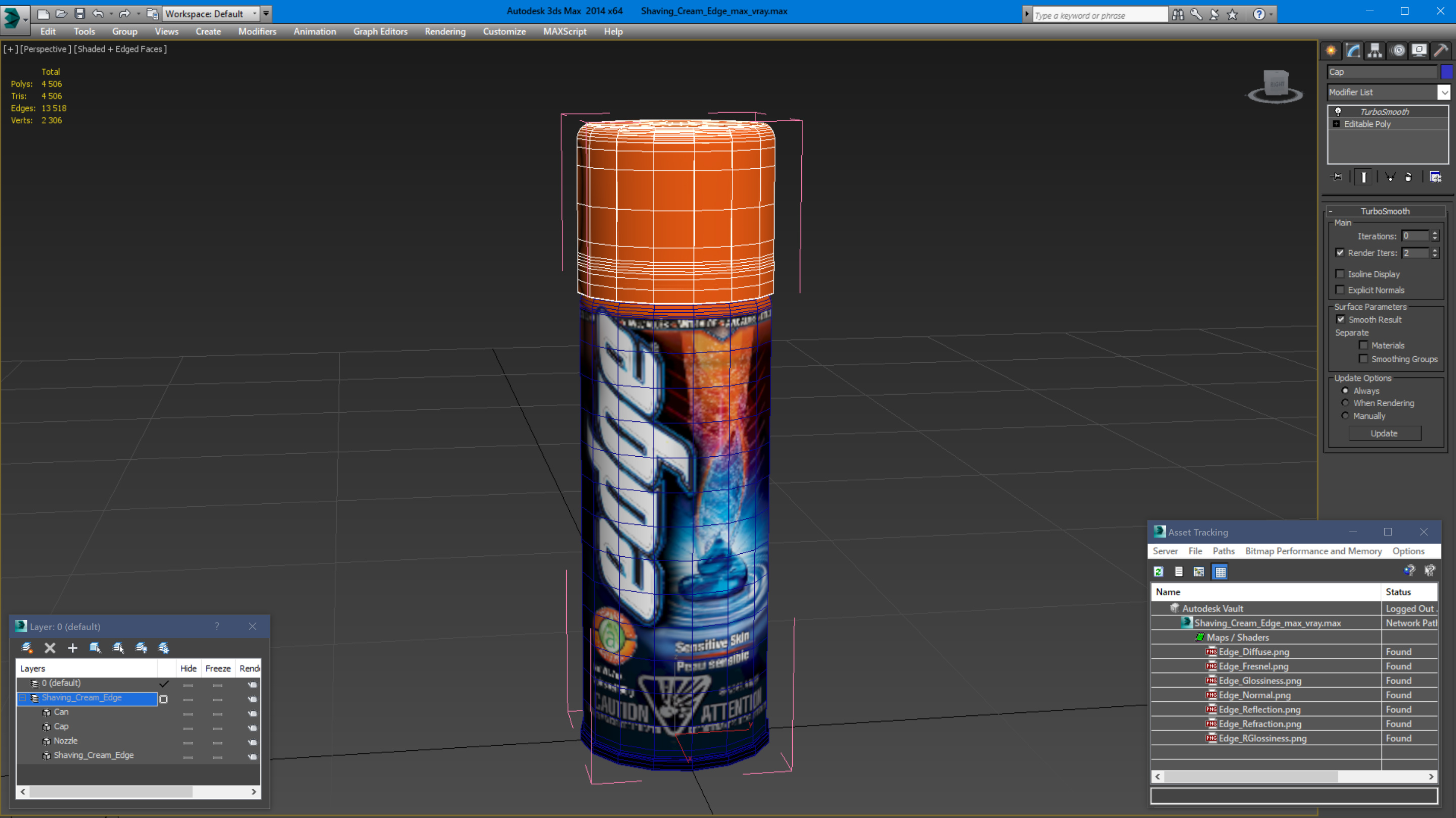Viewport: 1456px width, 818px height.
Task: Switch Asset Tracking to table view
Action: 1220,572
